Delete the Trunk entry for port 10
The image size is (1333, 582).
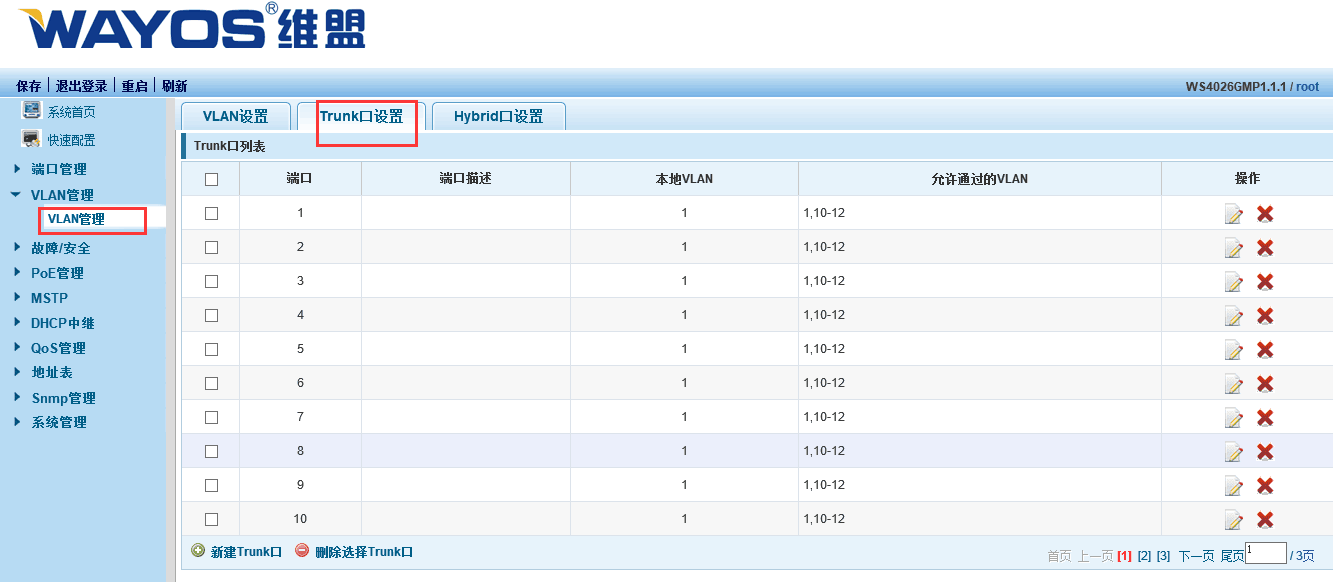pyautogui.click(x=1265, y=520)
